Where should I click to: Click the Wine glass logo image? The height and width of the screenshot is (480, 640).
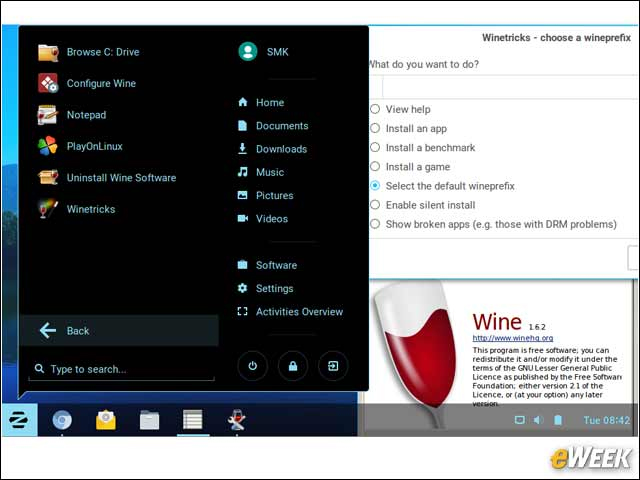(x=417, y=353)
